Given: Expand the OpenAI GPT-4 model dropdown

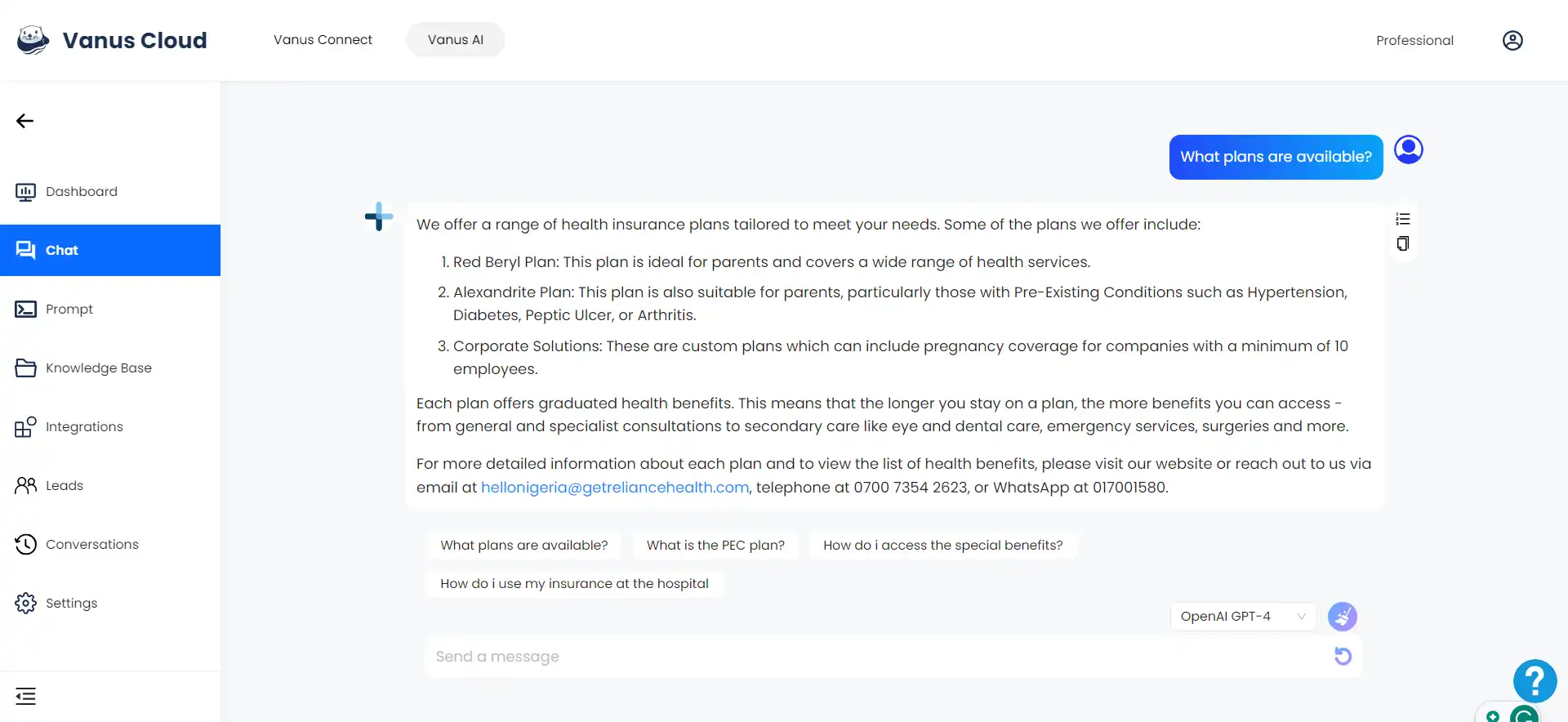Looking at the screenshot, I should tap(1243, 617).
